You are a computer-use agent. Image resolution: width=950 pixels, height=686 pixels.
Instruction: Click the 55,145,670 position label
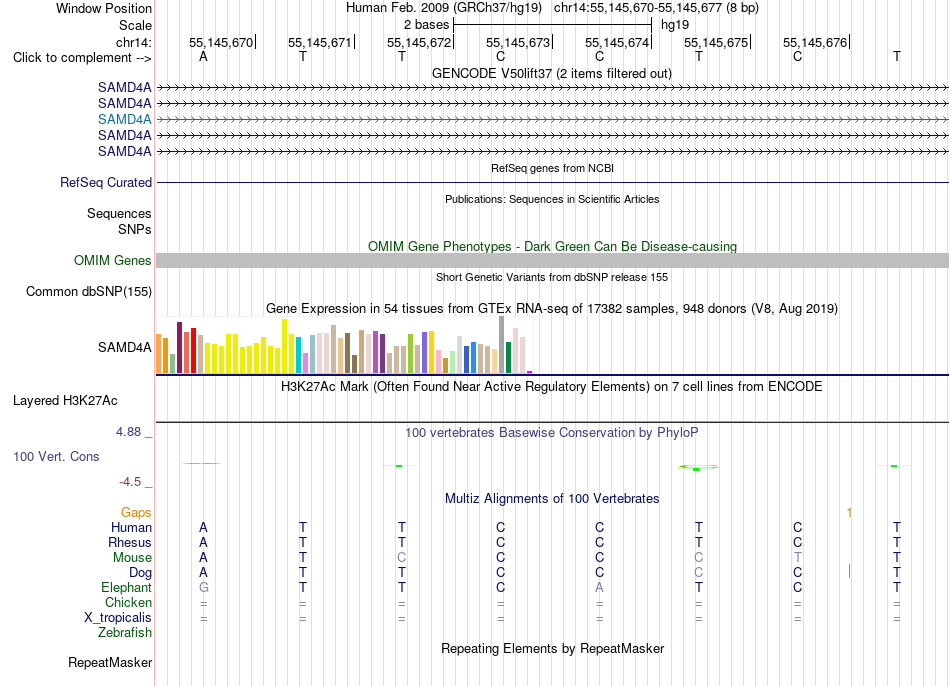(x=221, y=42)
